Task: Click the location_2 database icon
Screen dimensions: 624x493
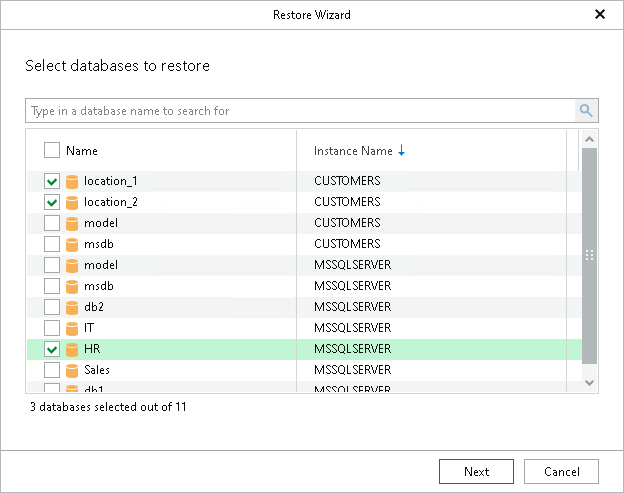Action: click(72, 202)
